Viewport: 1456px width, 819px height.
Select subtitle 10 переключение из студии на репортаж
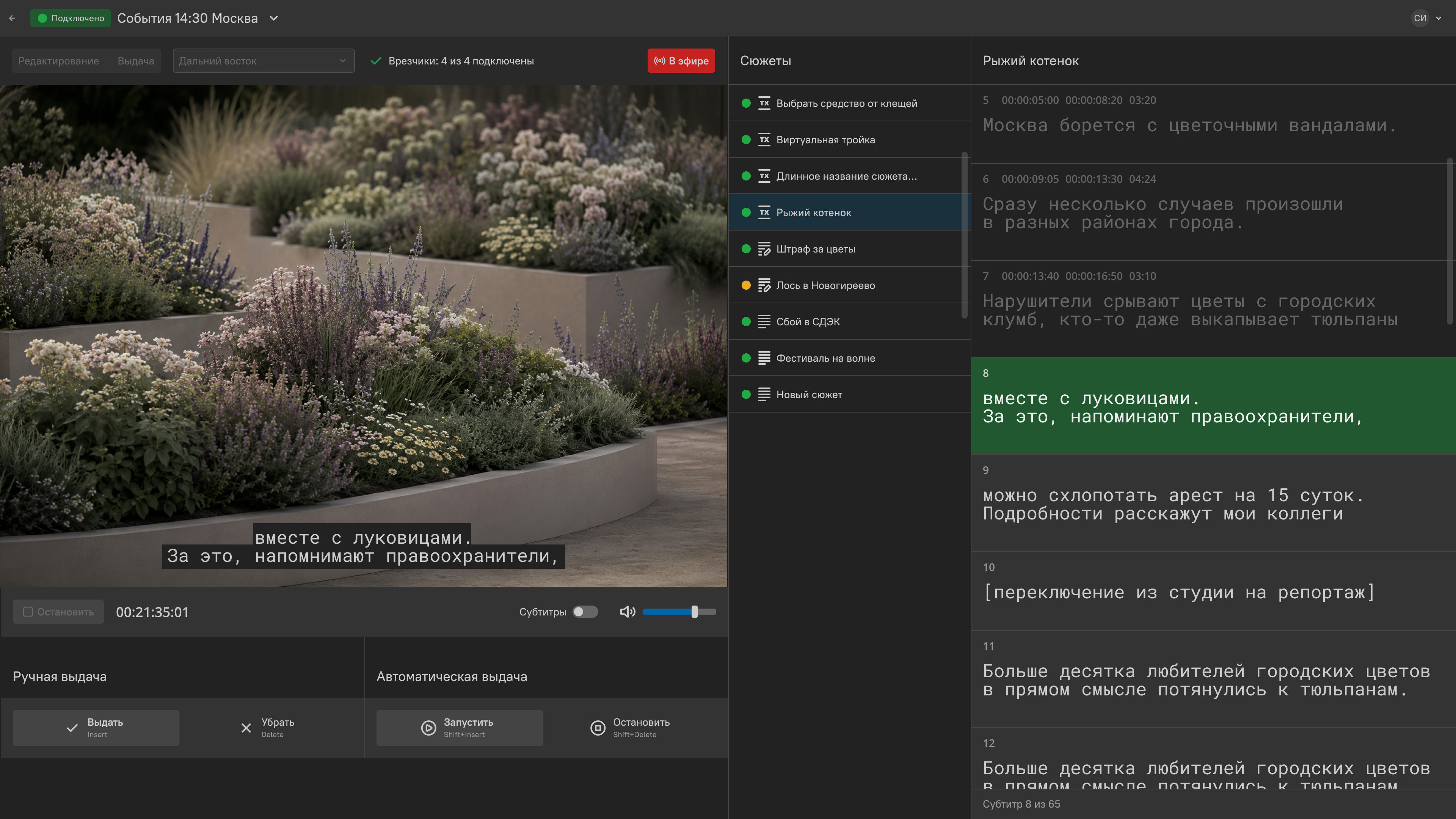(x=1213, y=591)
